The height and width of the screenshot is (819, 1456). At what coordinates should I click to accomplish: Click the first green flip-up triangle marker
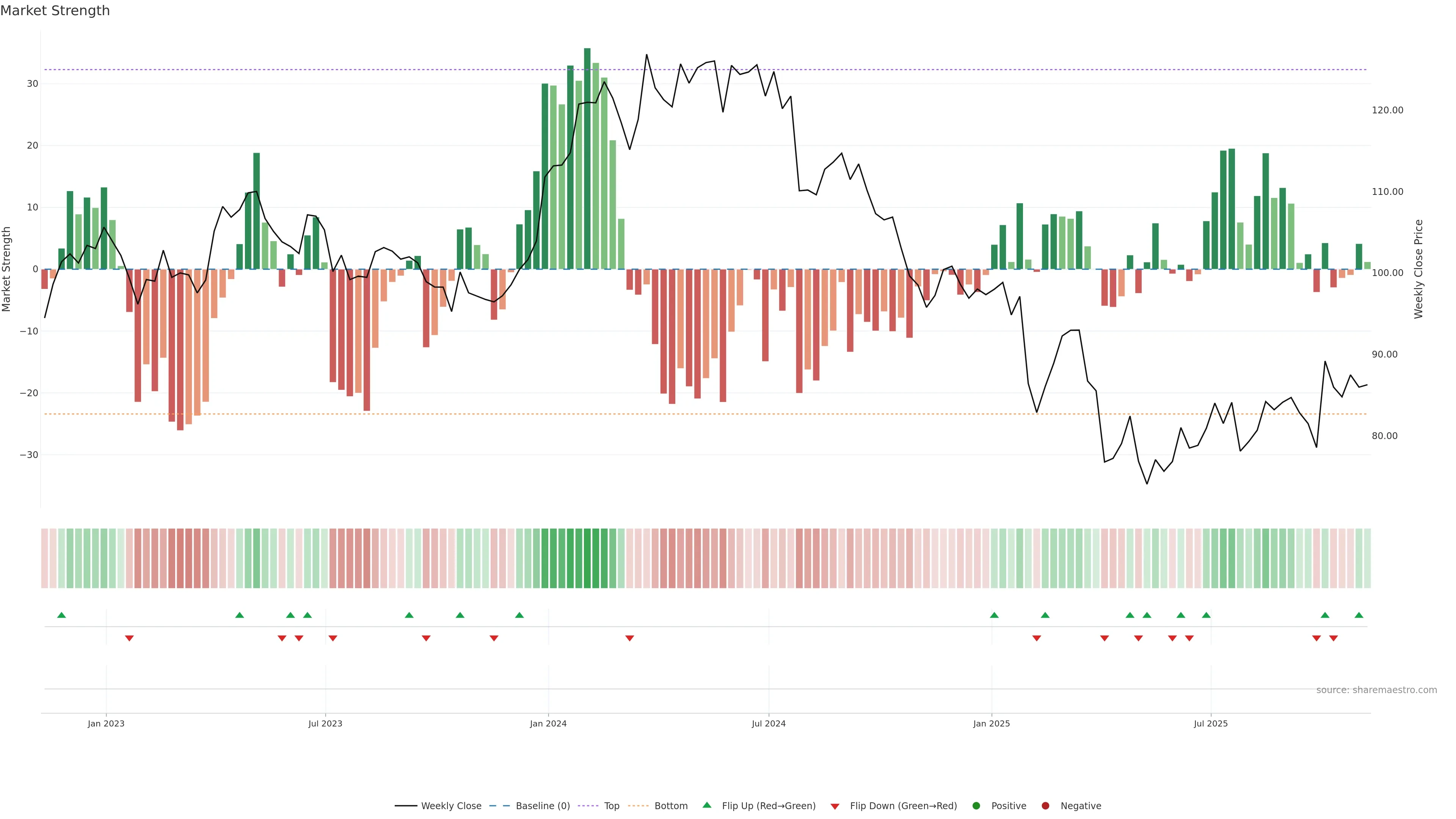click(61, 615)
